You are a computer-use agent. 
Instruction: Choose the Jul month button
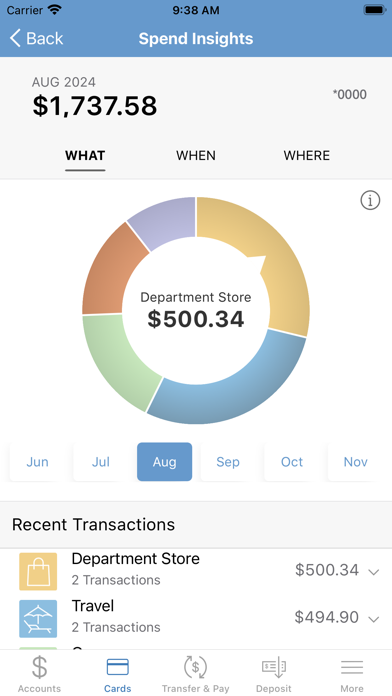[x=101, y=462]
